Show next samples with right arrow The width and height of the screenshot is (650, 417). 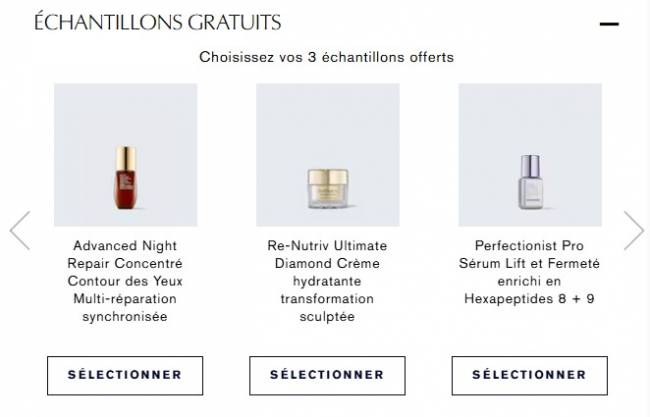[x=633, y=230]
